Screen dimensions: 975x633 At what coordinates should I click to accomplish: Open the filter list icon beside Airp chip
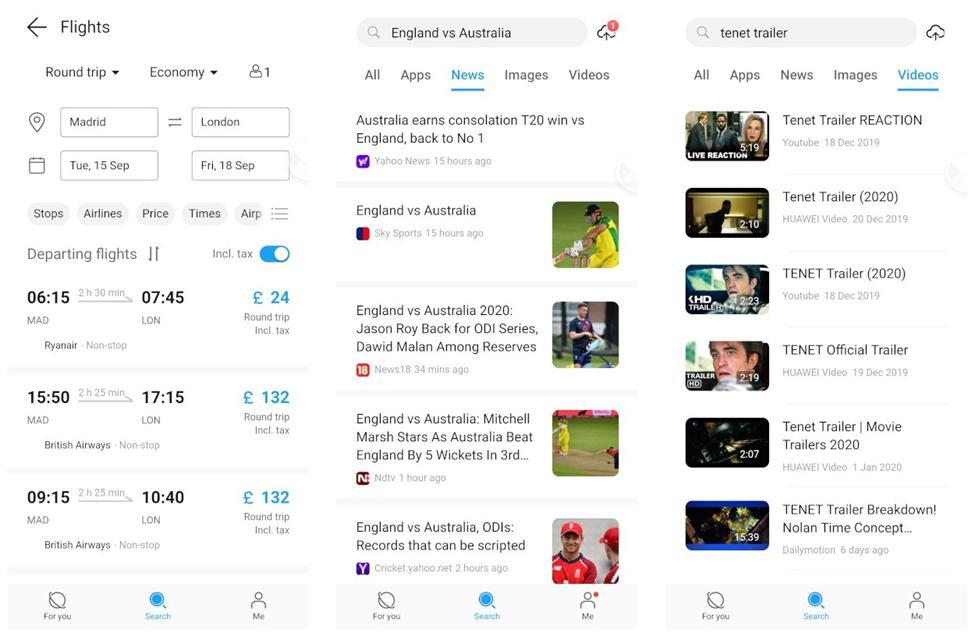(279, 214)
